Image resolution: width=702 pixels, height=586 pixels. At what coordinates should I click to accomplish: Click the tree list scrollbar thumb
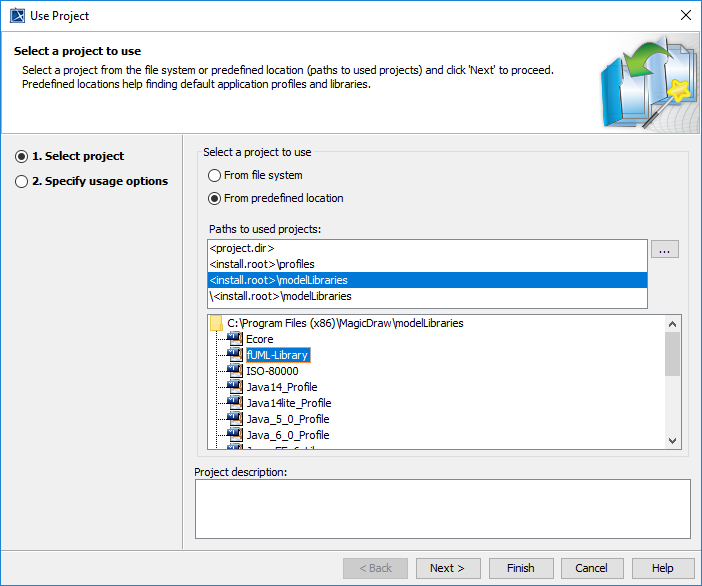point(672,354)
